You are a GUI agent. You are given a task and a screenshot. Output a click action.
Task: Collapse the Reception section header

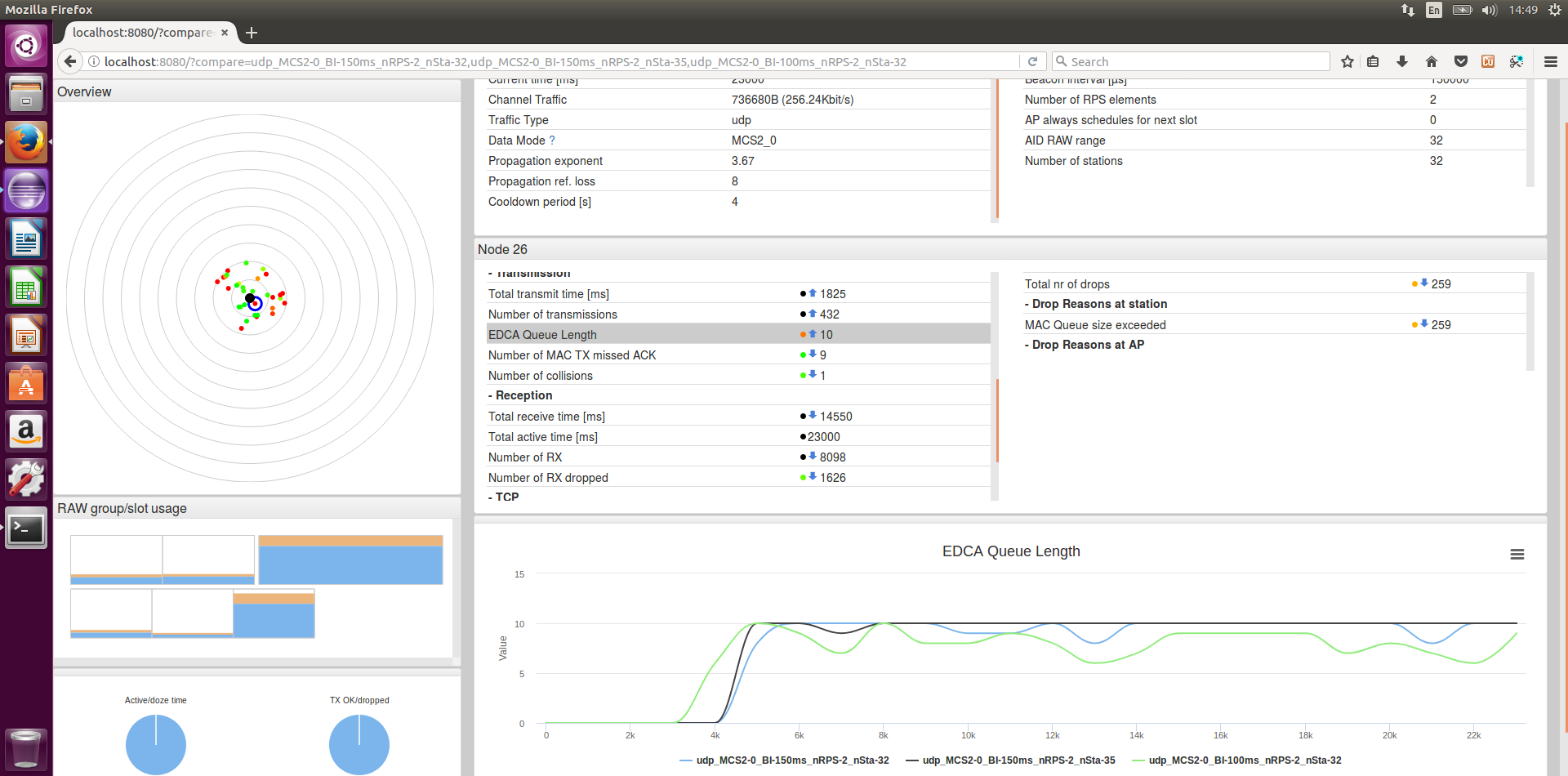pos(520,395)
